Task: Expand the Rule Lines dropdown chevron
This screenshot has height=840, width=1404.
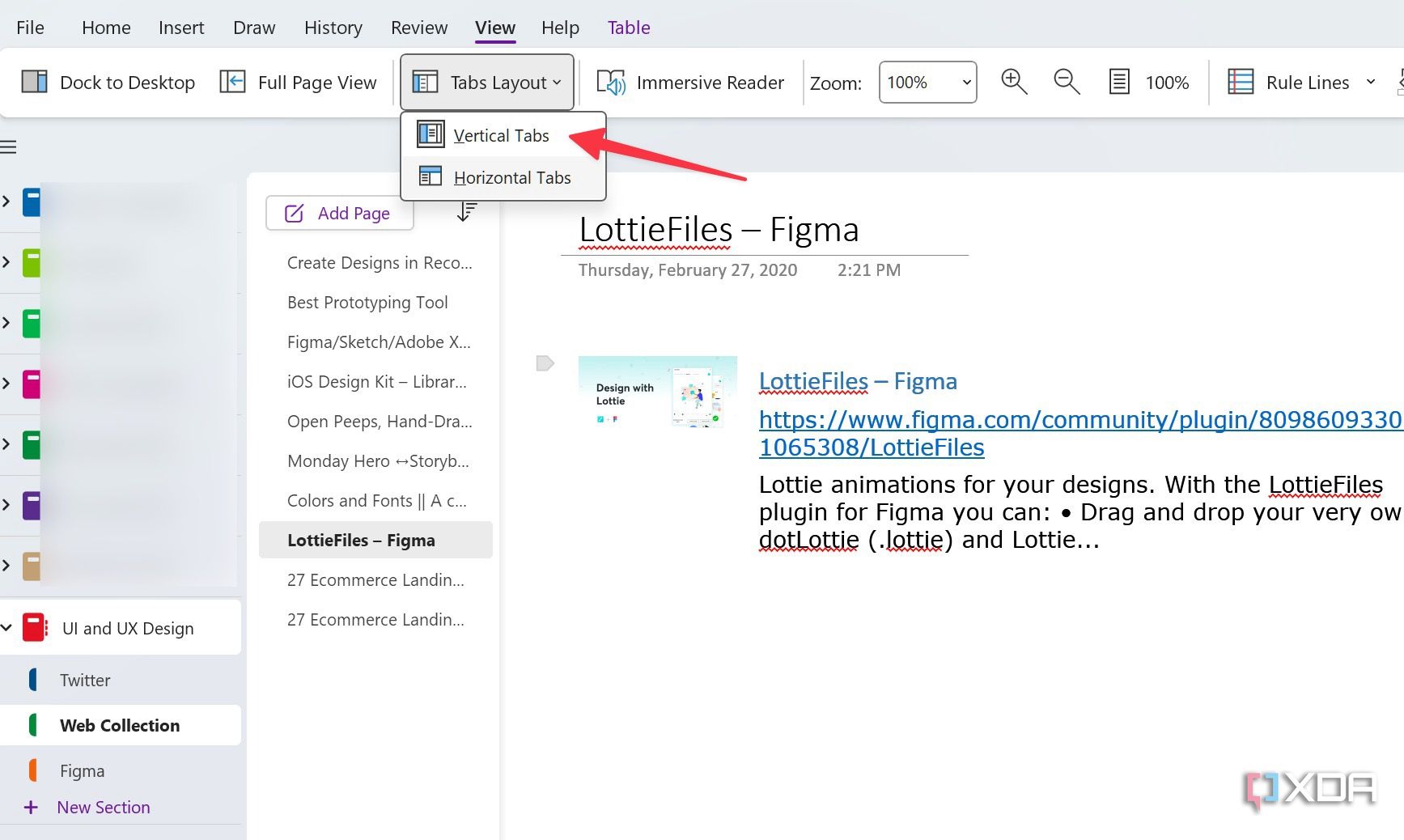Action: (1370, 82)
